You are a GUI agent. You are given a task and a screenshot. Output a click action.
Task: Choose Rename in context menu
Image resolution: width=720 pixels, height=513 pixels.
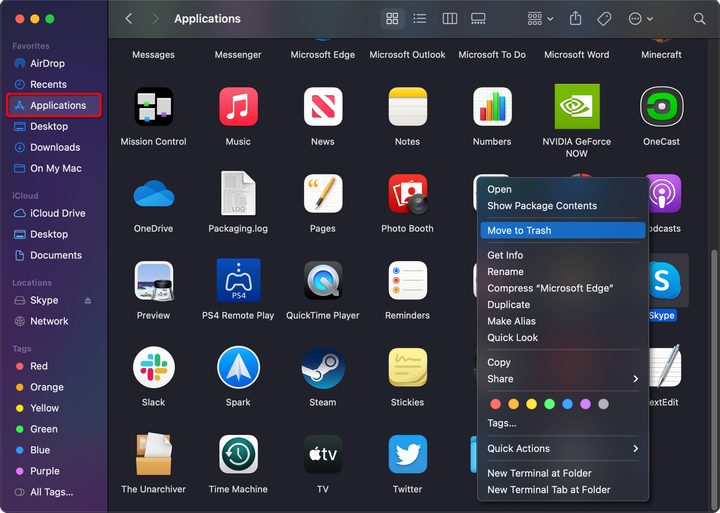562,272
